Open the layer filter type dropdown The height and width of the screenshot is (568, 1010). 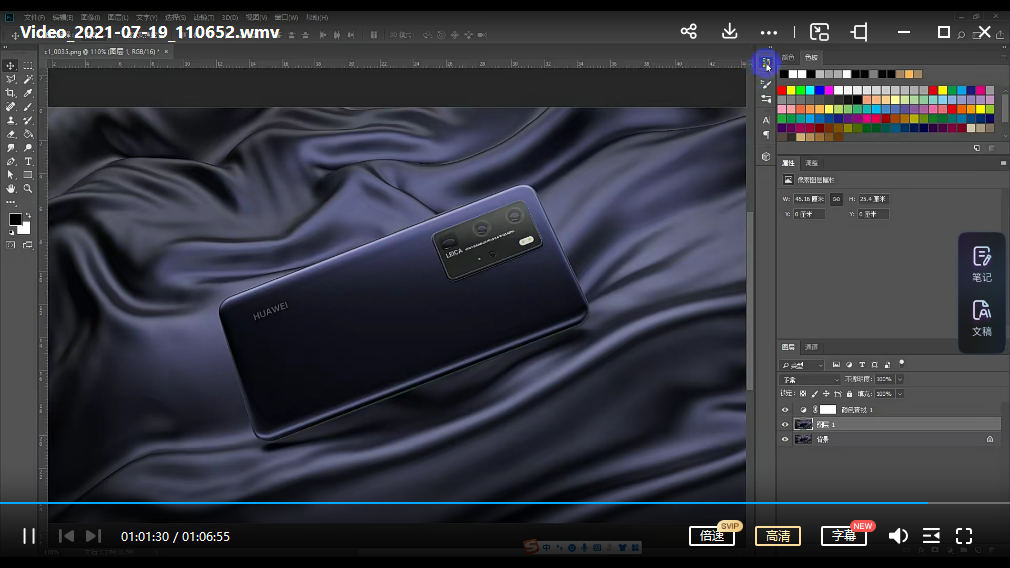coord(802,365)
